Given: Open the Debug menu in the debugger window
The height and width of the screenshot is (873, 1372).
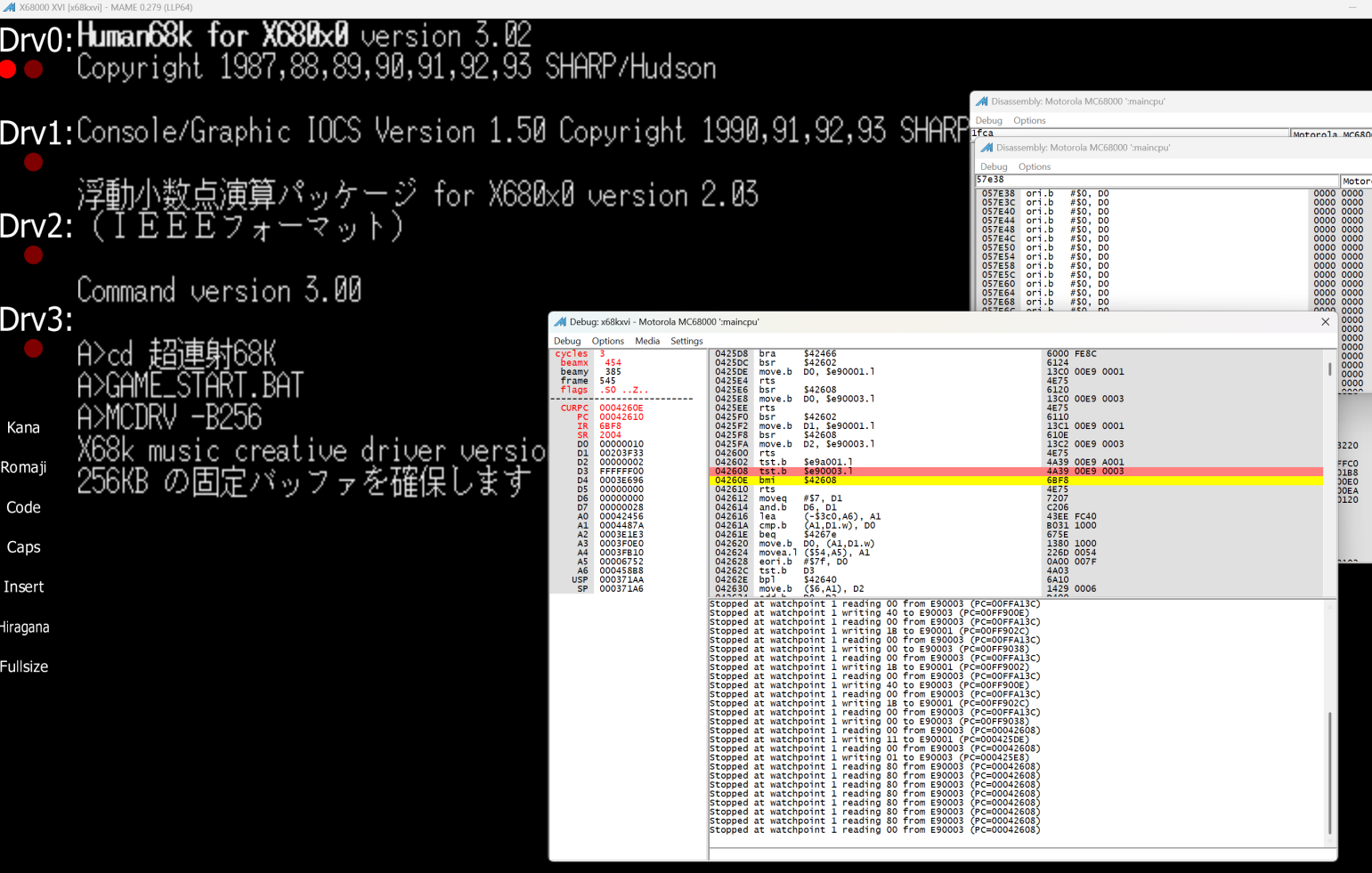Looking at the screenshot, I should pyautogui.click(x=566, y=341).
